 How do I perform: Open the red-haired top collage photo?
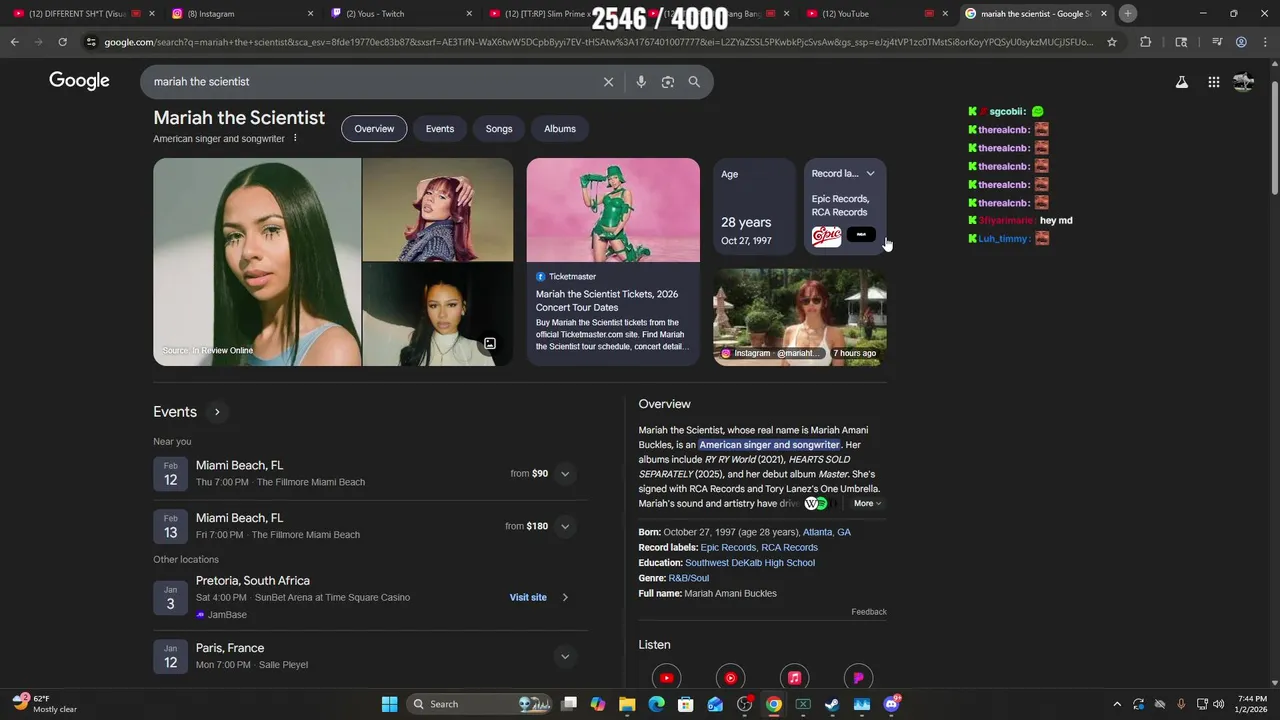click(x=438, y=209)
